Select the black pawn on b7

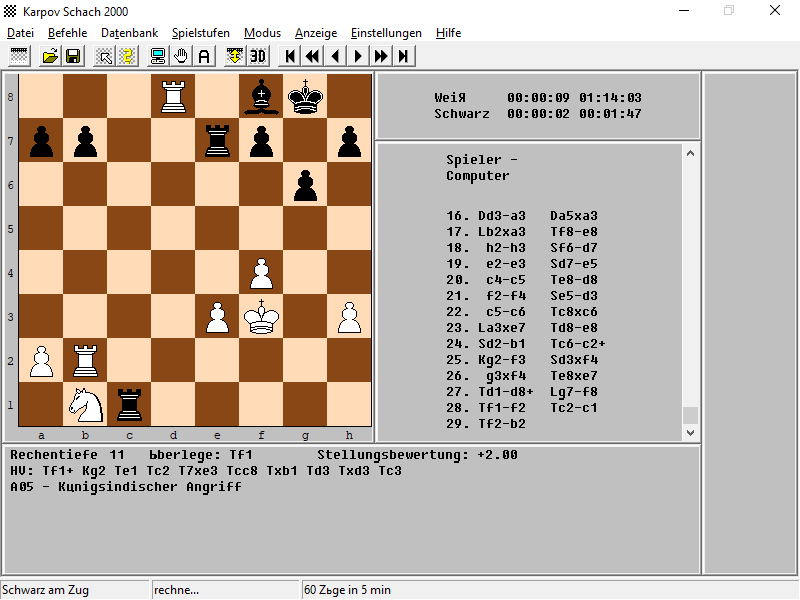click(85, 140)
